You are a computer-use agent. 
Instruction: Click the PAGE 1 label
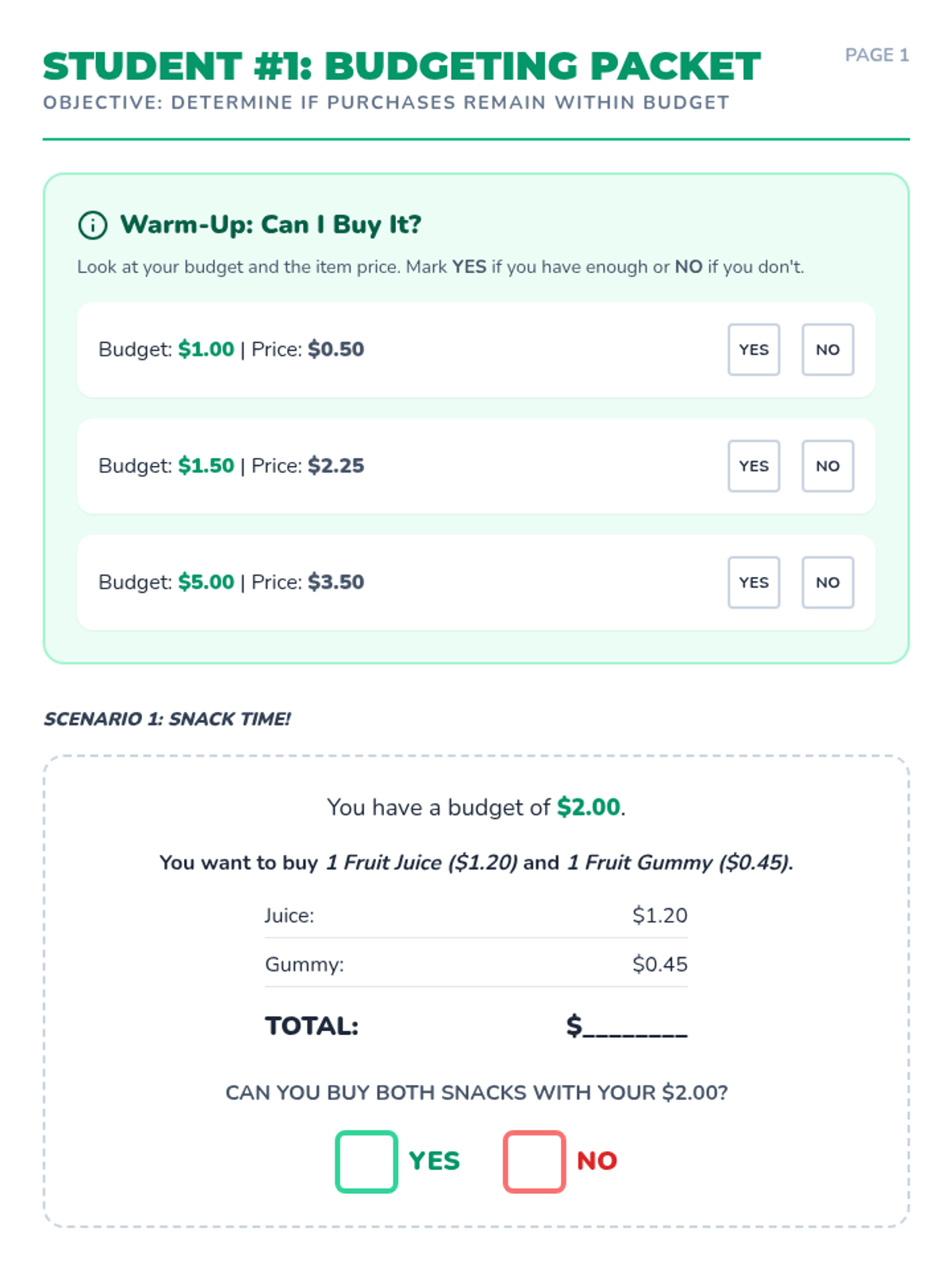tap(876, 55)
